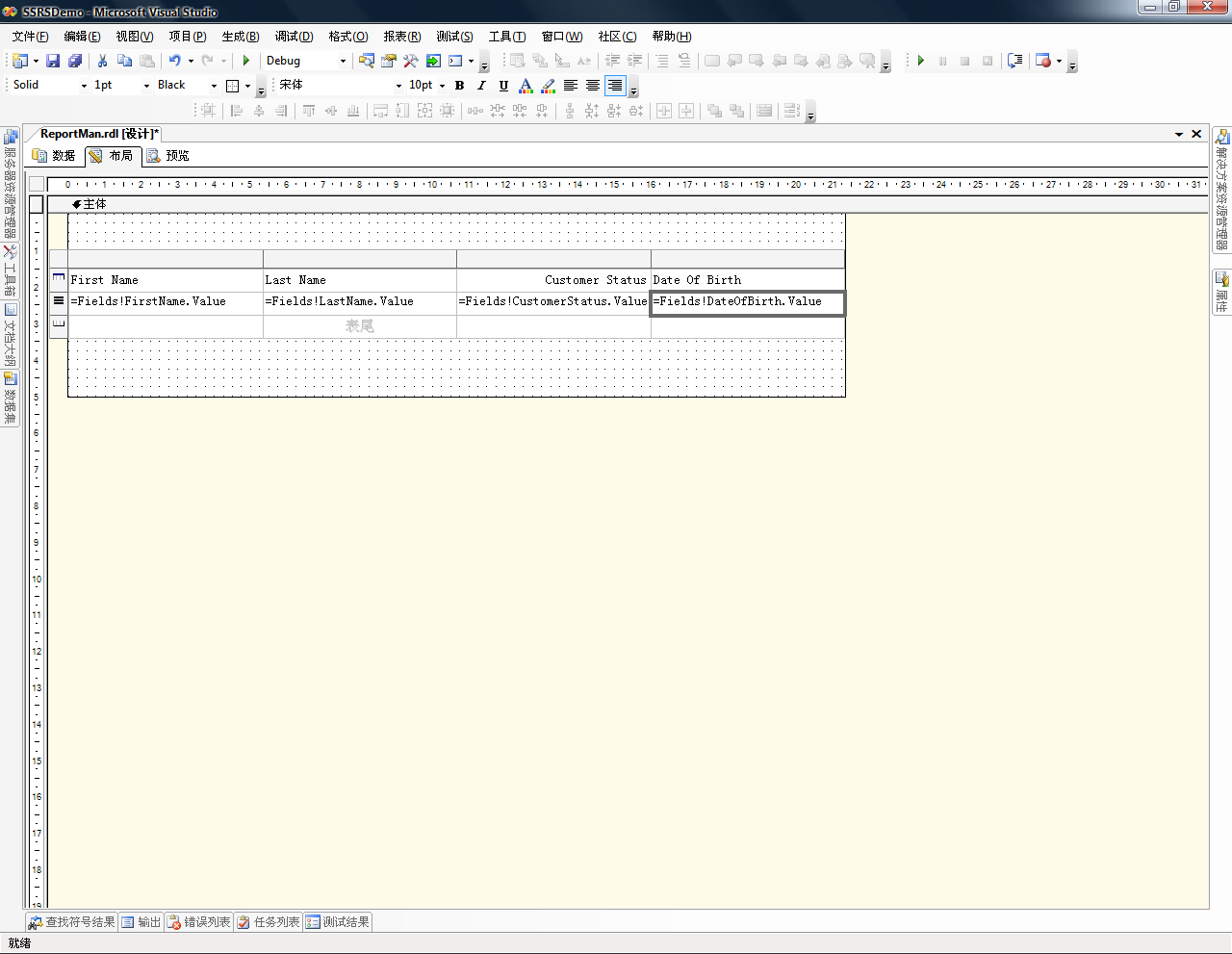
Task: Switch to the 数据 tab
Action: [55, 156]
